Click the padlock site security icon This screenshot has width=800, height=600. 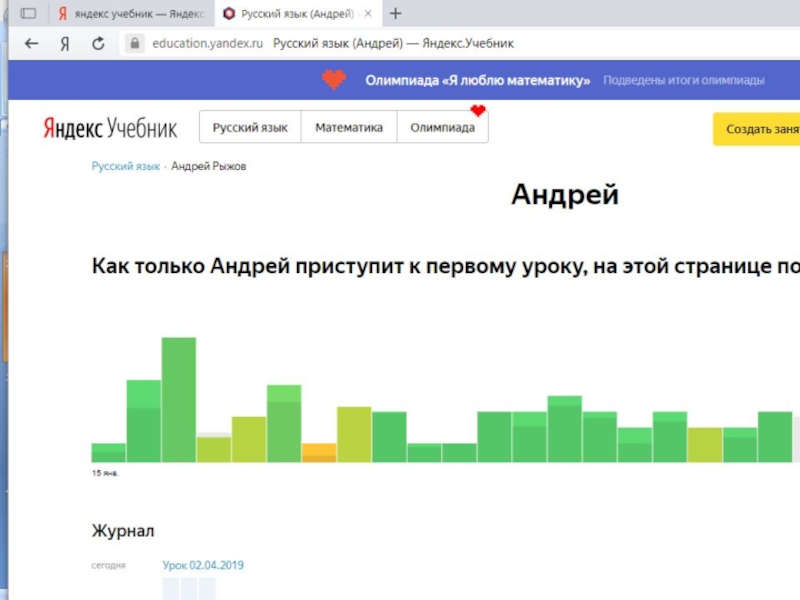point(135,43)
